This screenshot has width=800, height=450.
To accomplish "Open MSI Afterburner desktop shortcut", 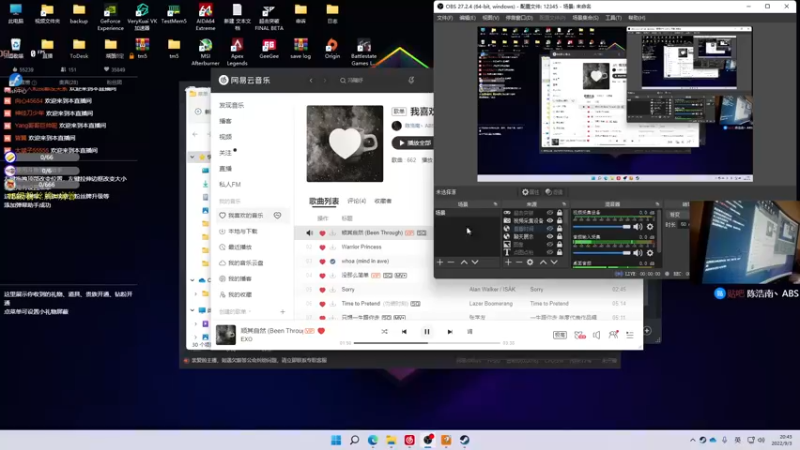I will [205, 52].
